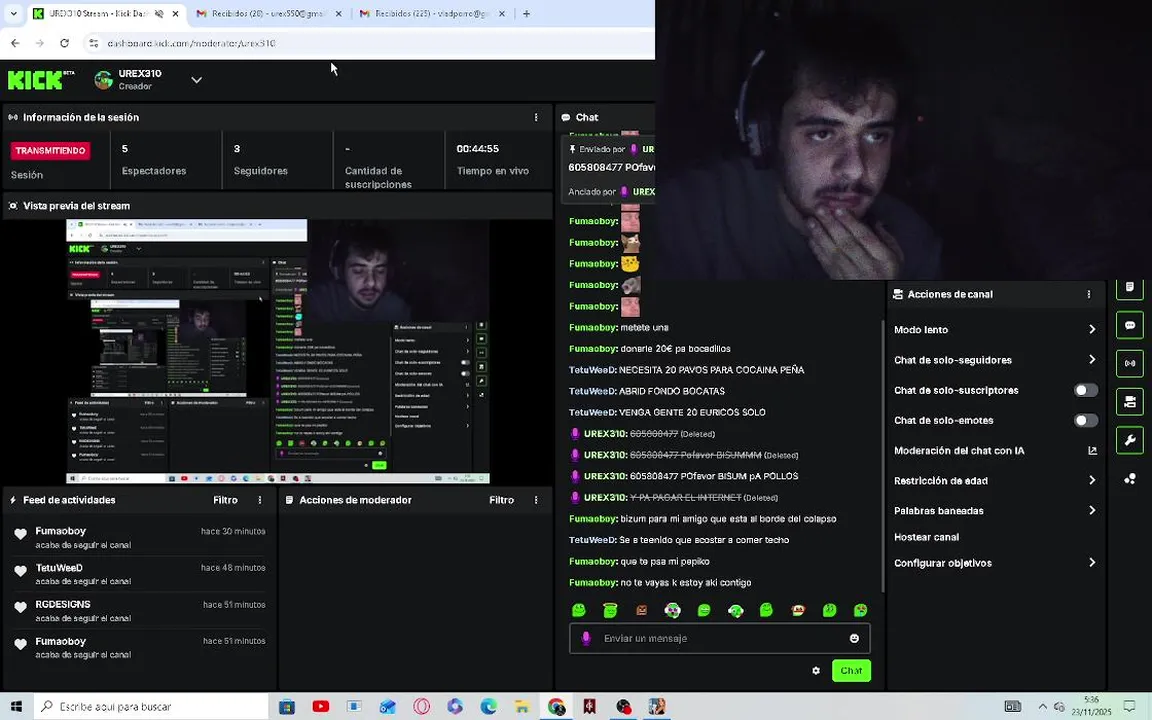
Task: Click the Enviar un mensaje input field
Action: 719,638
